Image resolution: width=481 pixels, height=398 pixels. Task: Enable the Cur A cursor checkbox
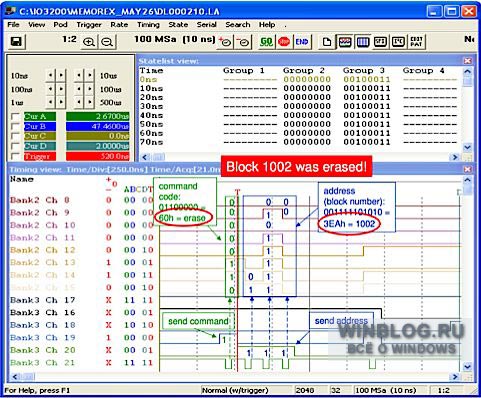click(15, 117)
